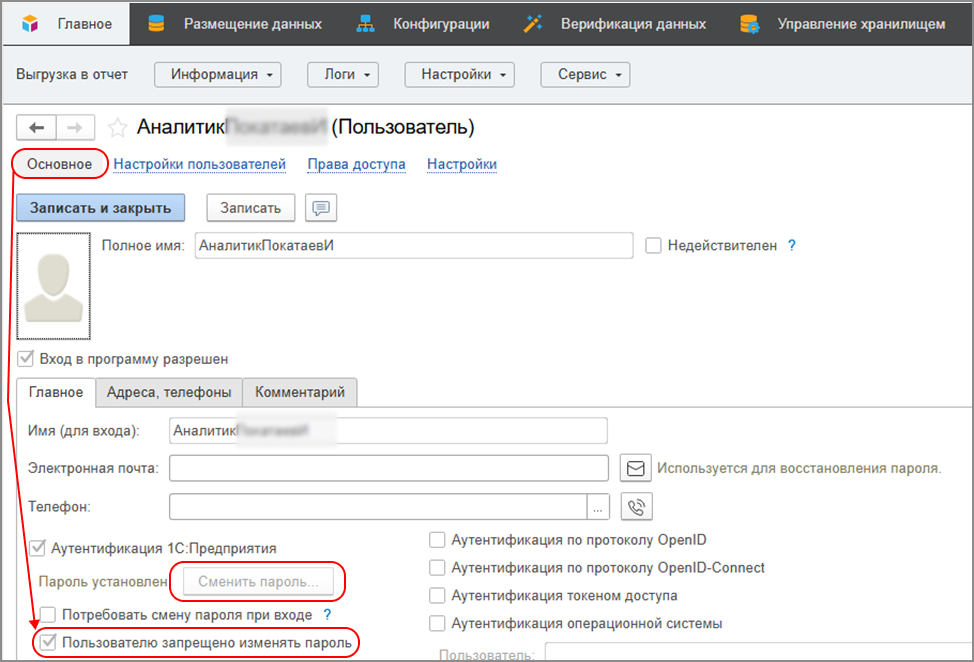Enable Потребовать смену пароля при входе
This screenshot has height=662, width=974.
coord(47,615)
